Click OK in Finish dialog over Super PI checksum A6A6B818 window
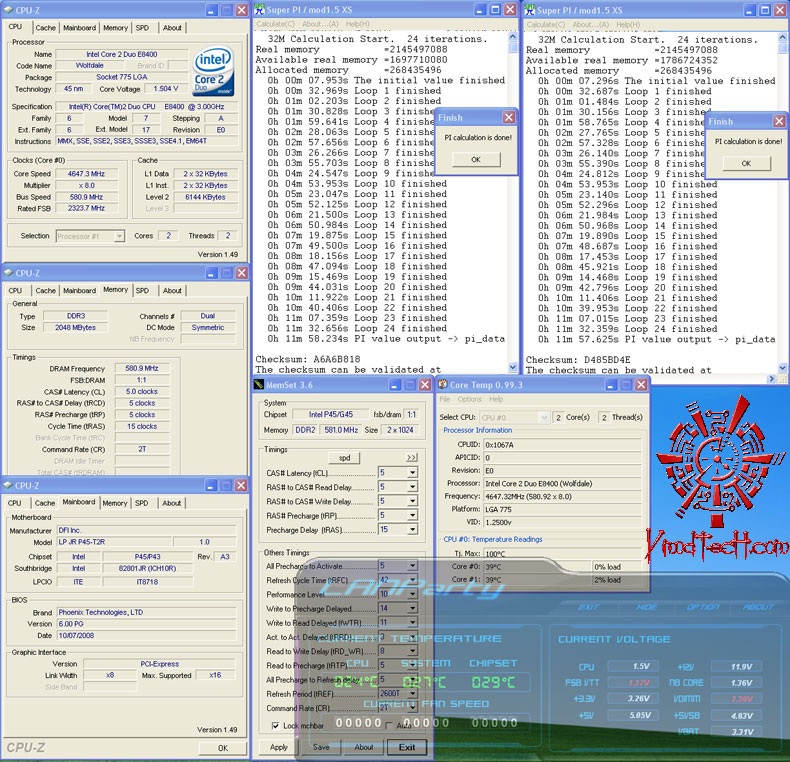 pyautogui.click(x=476, y=159)
